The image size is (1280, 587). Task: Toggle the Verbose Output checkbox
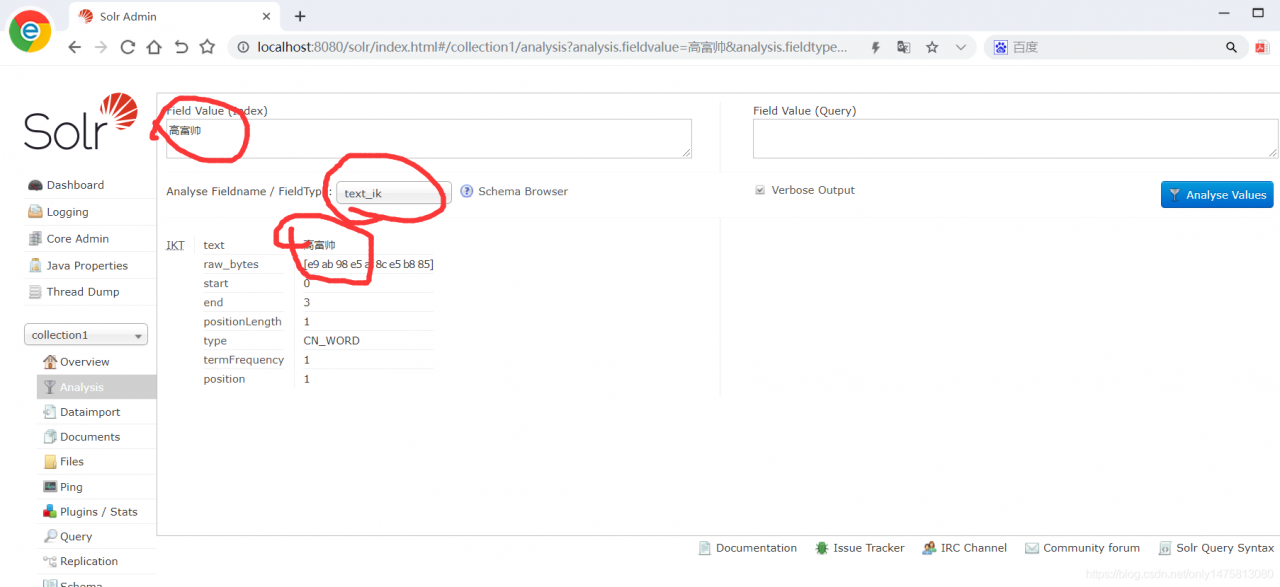(x=760, y=190)
